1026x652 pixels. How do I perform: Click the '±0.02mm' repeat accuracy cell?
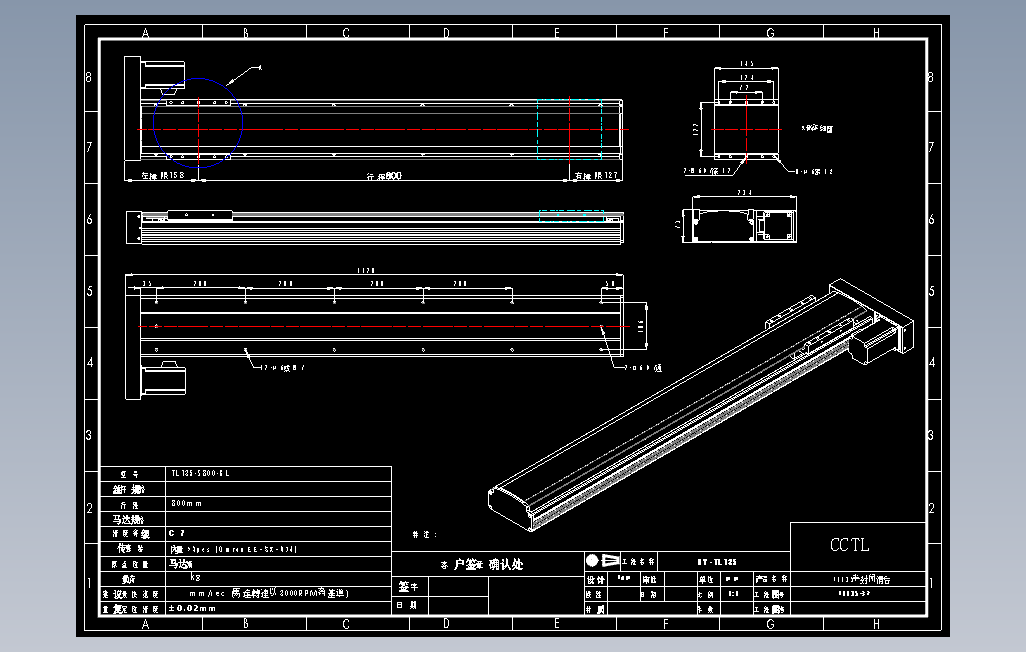pyautogui.click(x=279, y=608)
